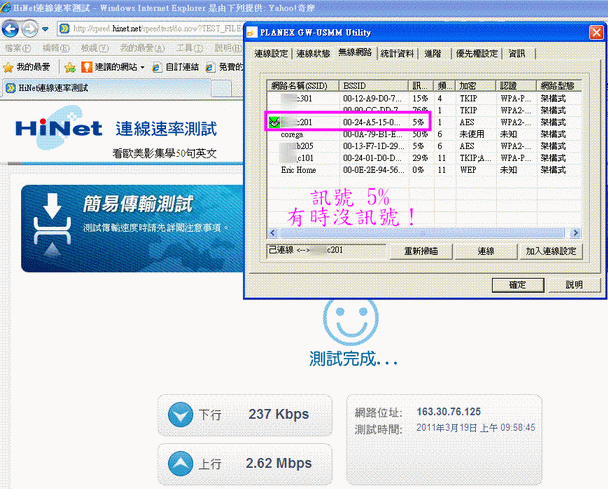
Task: Click the 連線 connect button
Action: [486, 251]
